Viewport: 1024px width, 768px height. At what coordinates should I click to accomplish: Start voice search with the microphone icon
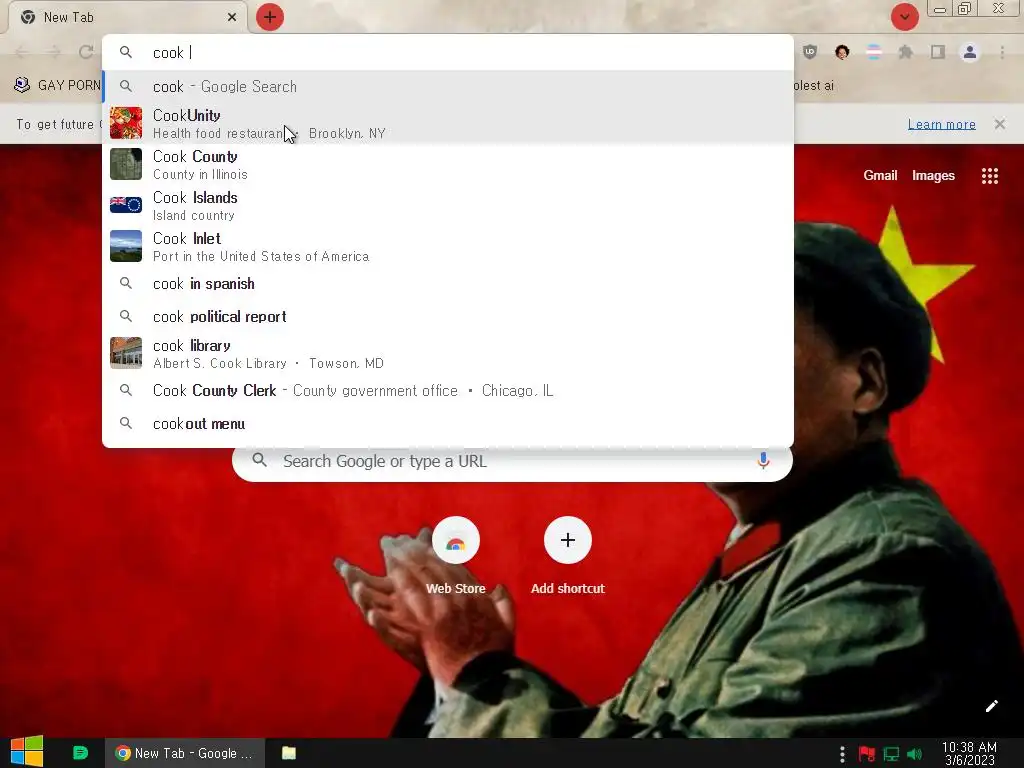coord(763,460)
